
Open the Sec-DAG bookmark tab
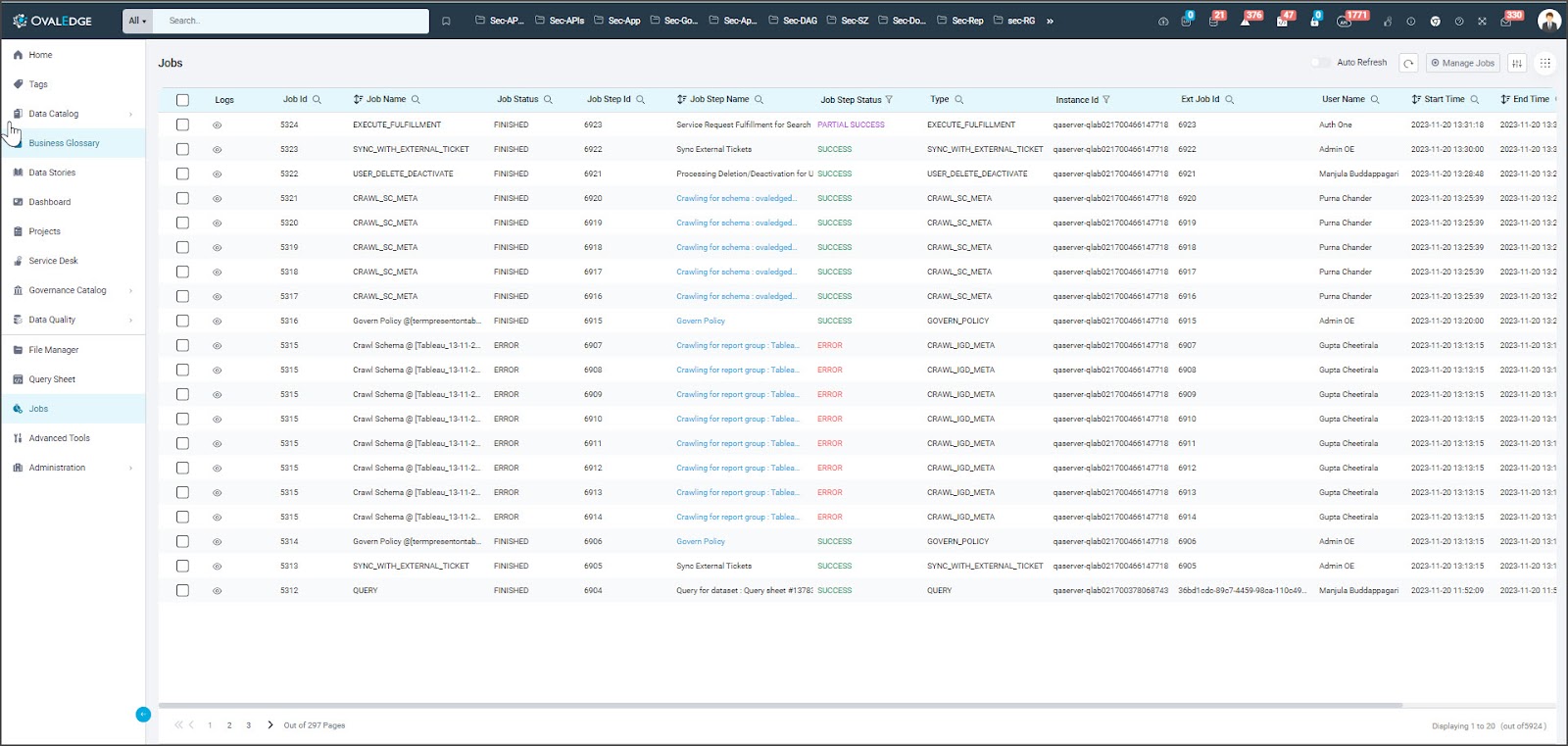793,21
